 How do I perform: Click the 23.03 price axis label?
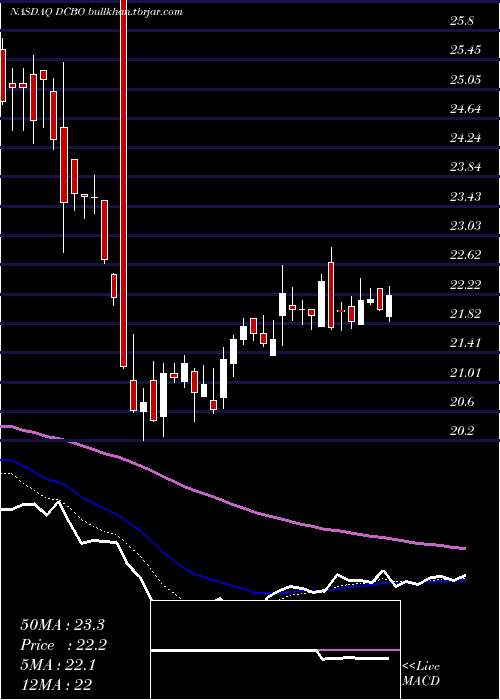tap(466, 226)
